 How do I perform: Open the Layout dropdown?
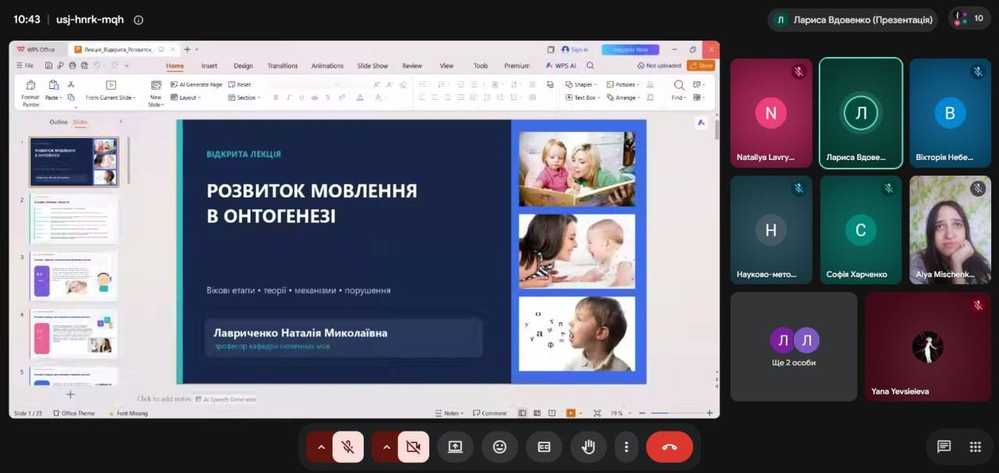(186, 98)
